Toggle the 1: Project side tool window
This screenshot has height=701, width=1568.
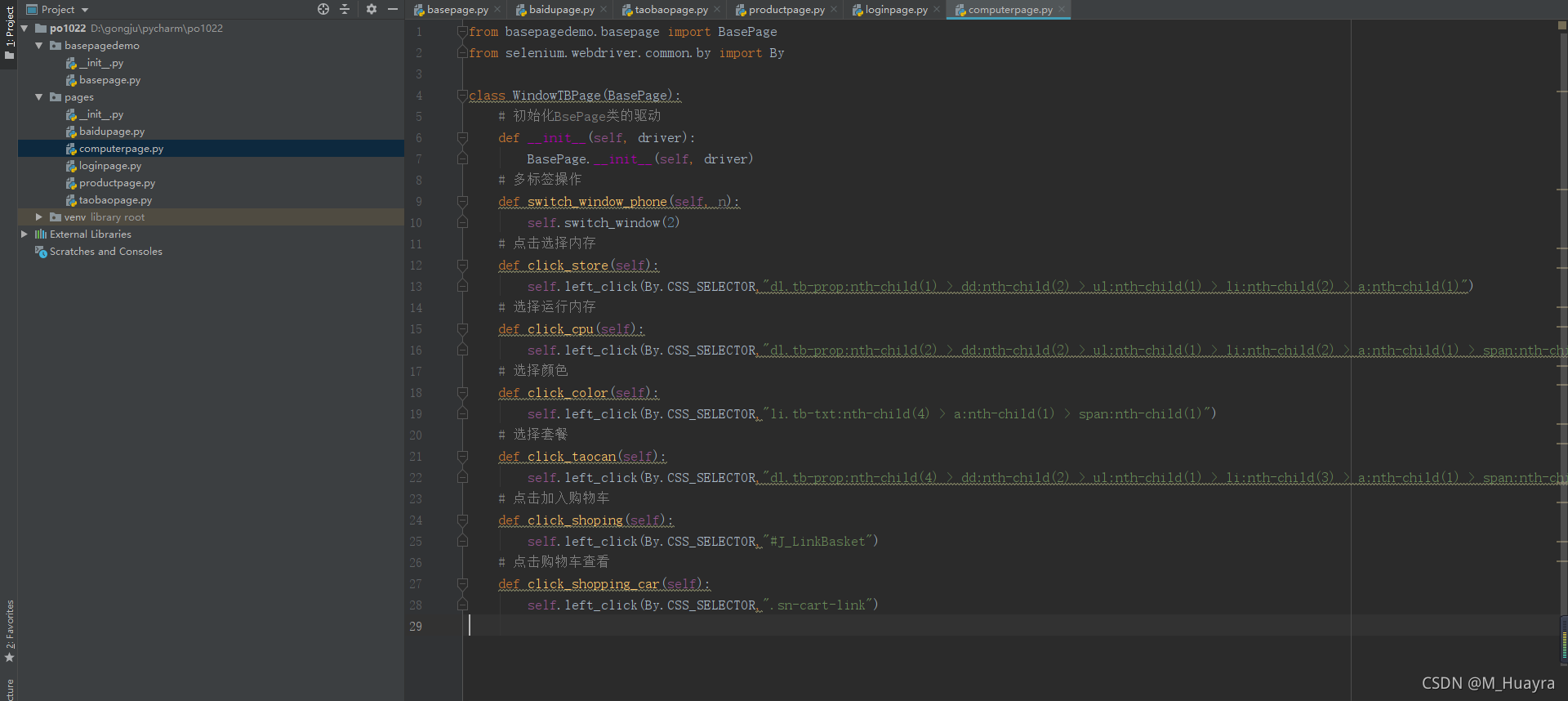[x=9, y=33]
